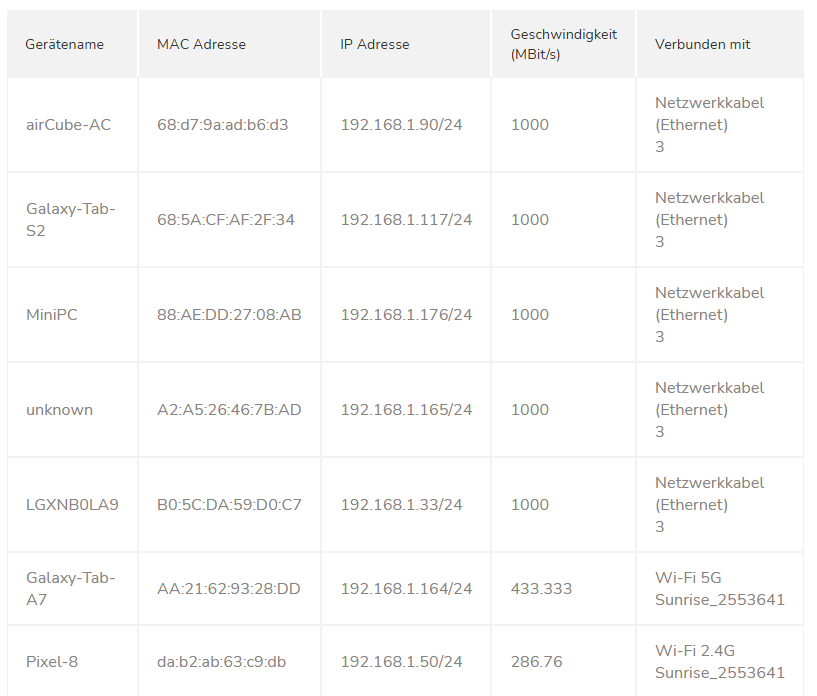This screenshot has height=696, width=817.
Task: Click IP address 192.168.1.165/24
Action: (406, 410)
